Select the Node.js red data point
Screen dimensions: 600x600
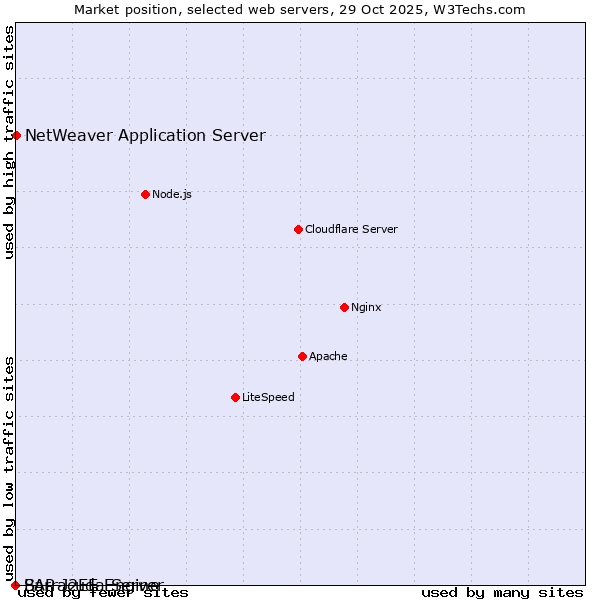pyautogui.click(x=145, y=194)
